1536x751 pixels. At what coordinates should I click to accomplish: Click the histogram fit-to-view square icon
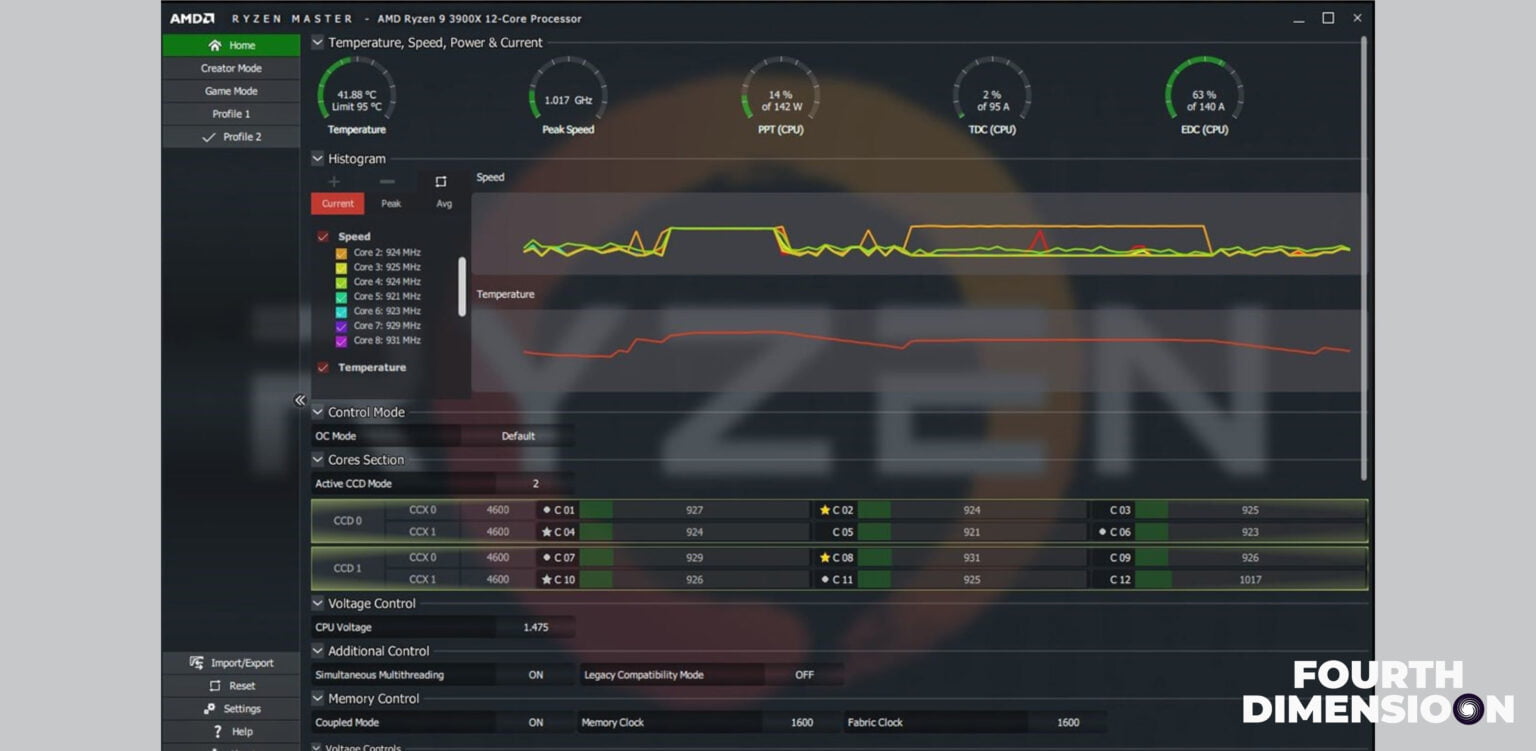(440, 181)
